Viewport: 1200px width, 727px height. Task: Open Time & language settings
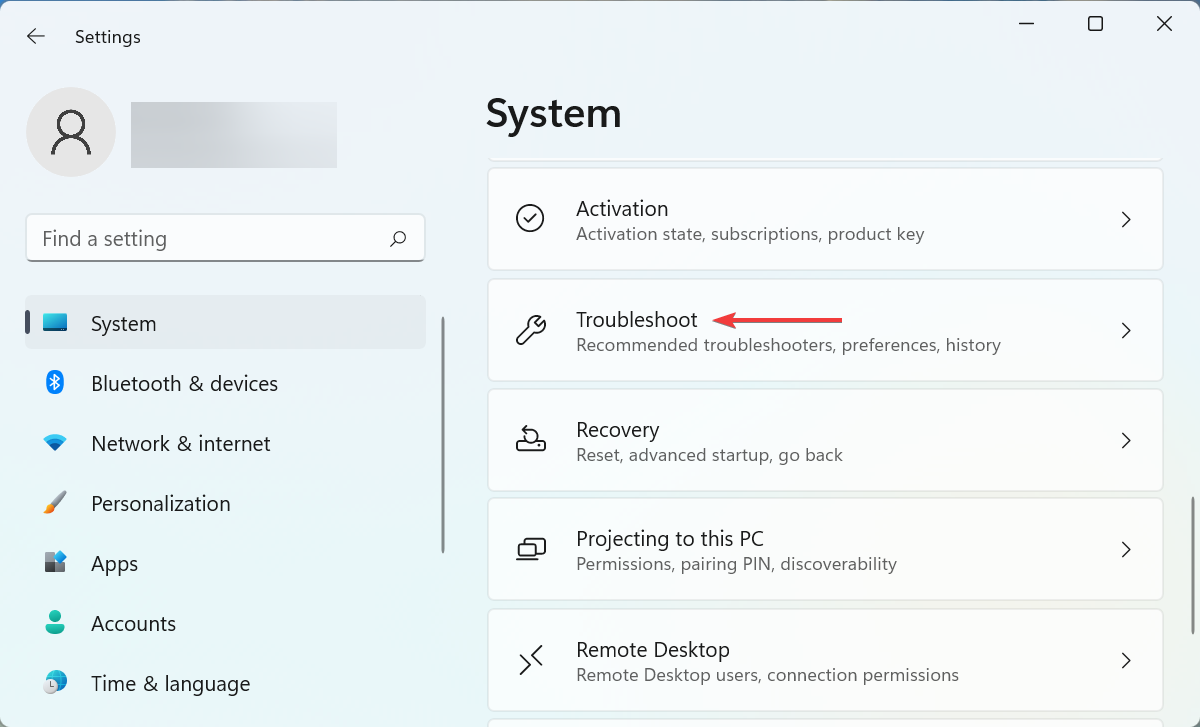[x=170, y=683]
